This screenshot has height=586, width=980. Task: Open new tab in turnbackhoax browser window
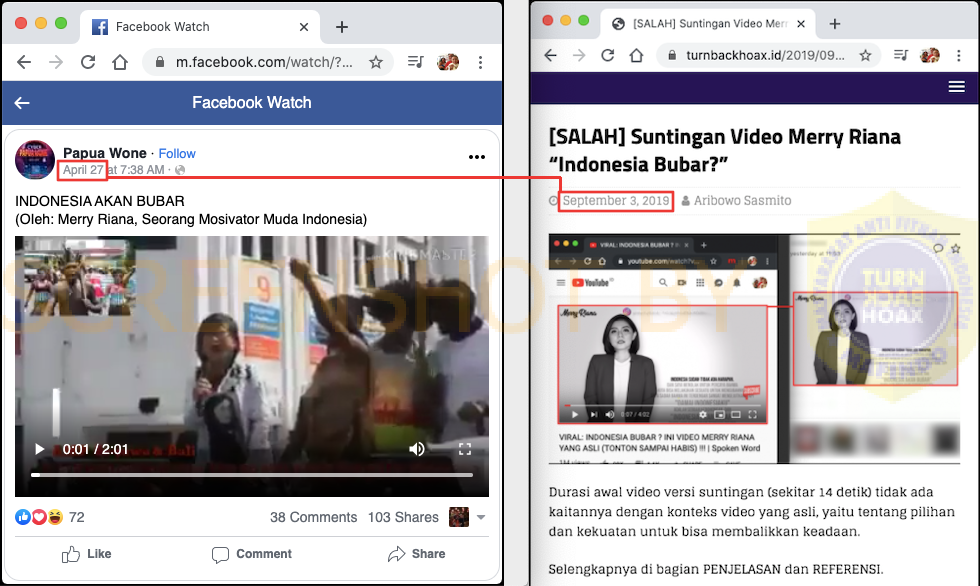click(x=835, y=24)
